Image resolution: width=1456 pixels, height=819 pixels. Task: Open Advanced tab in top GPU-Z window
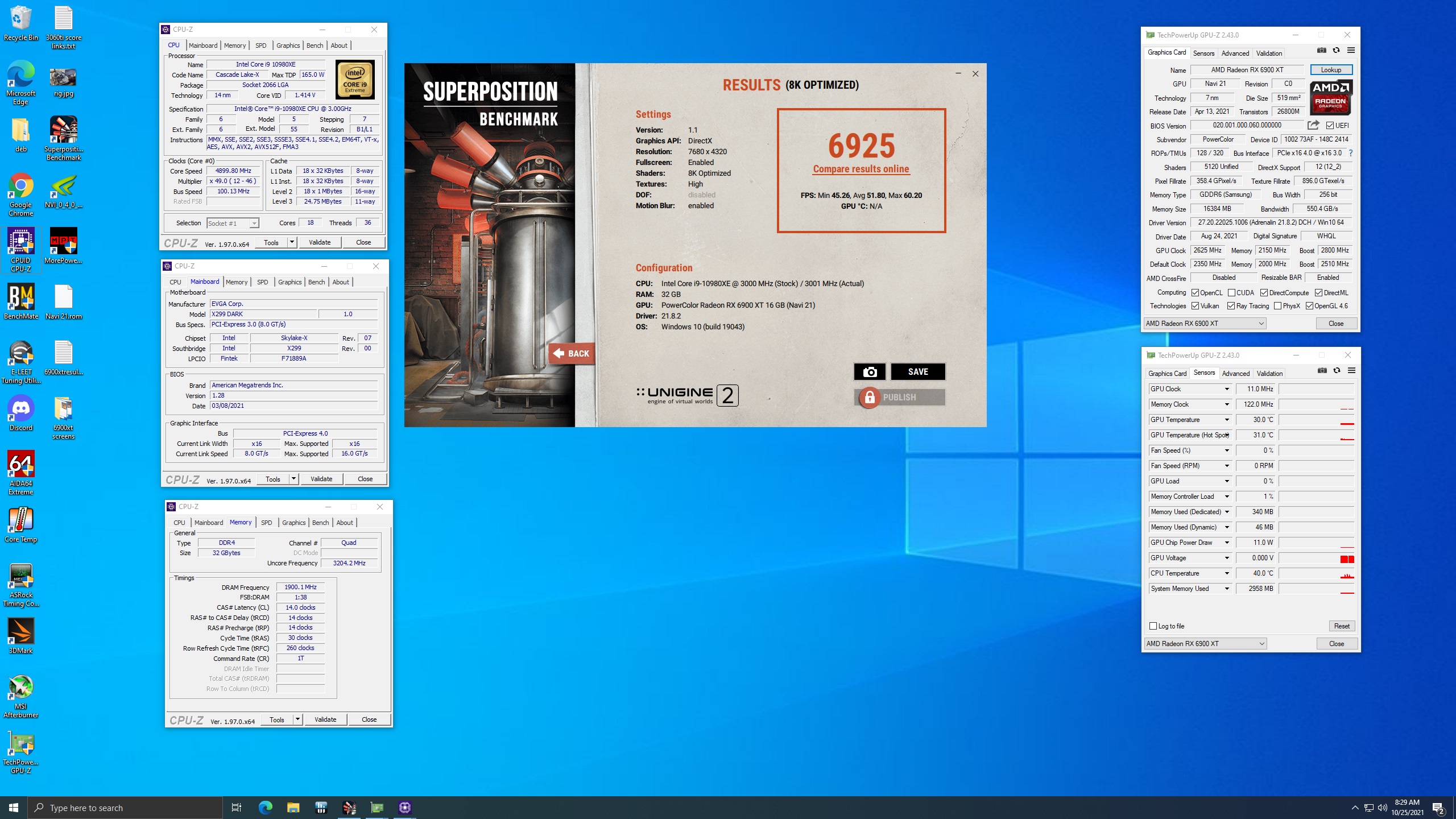pos(1235,53)
